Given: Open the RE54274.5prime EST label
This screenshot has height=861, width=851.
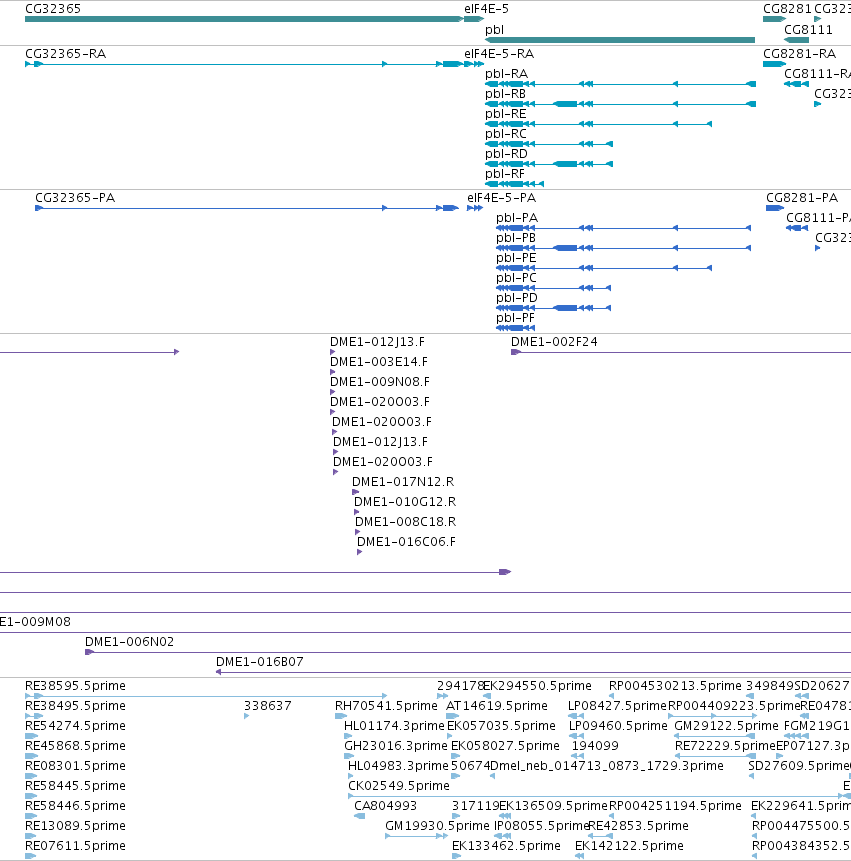Looking at the screenshot, I should coord(75,726).
